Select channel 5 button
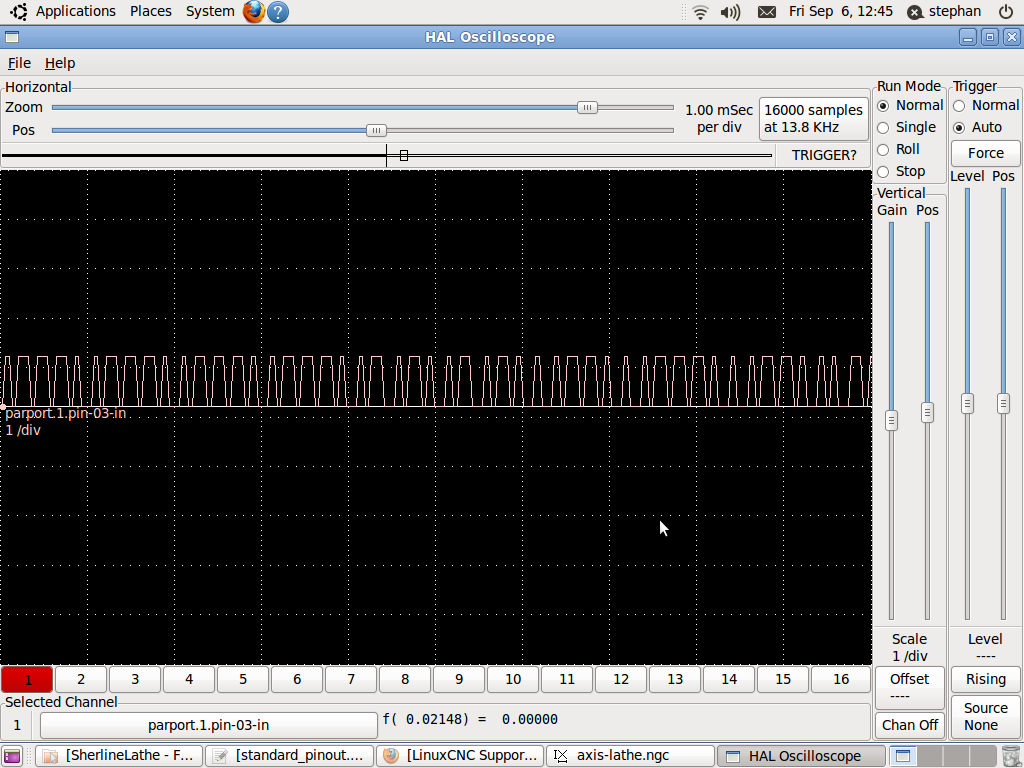 tap(243, 680)
